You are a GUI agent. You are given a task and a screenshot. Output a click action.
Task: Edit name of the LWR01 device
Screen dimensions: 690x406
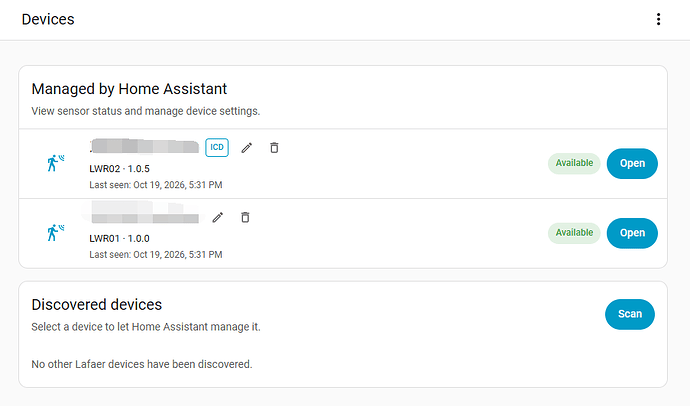pyautogui.click(x=218, y=217)
